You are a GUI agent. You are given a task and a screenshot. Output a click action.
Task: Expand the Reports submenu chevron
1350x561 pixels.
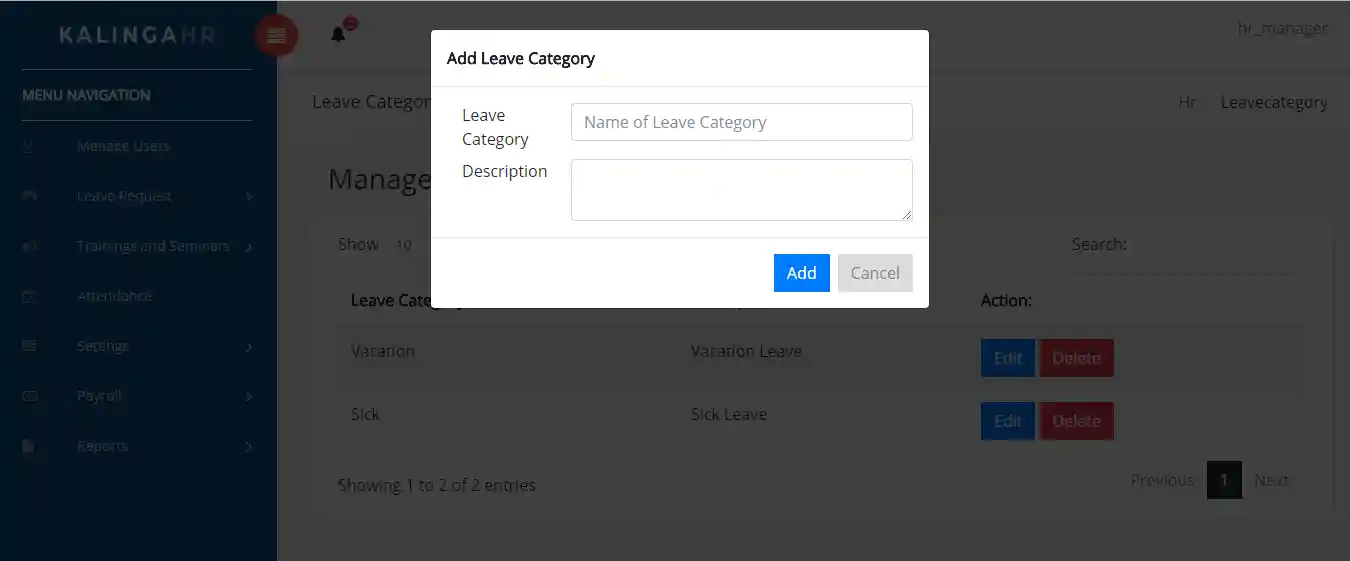tap(248, 447)
